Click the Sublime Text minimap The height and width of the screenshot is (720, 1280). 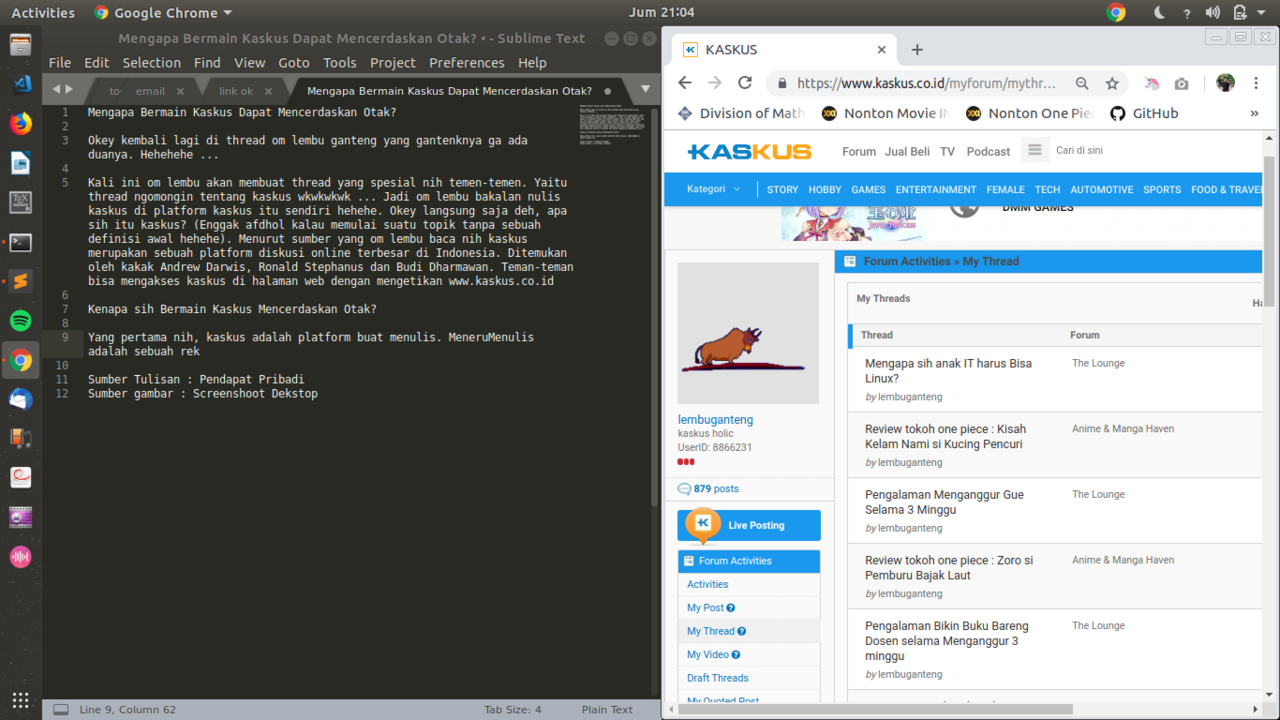[x=611, y=127]
